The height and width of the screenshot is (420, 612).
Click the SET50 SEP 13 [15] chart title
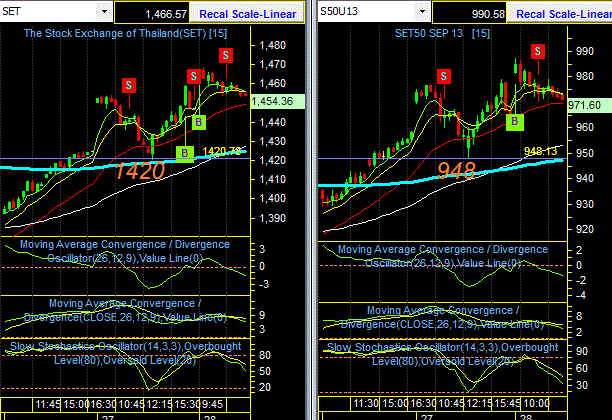442,33
